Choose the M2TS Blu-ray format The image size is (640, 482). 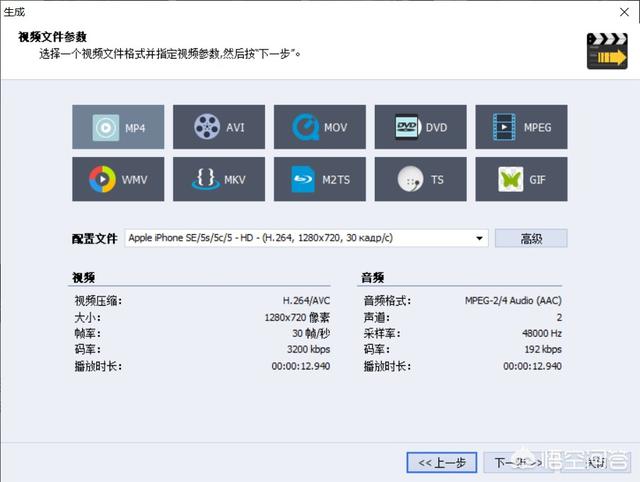319,179
